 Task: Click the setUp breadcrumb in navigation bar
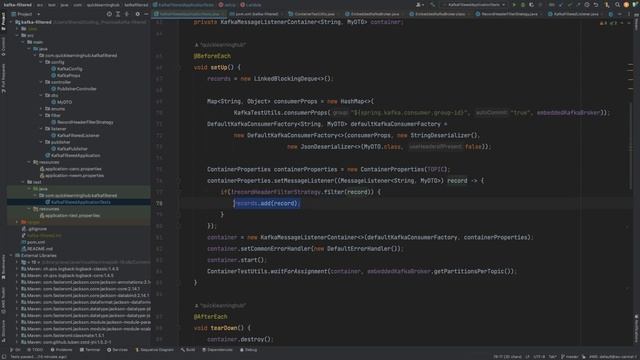pyautogui.click(x=227, y=5)
